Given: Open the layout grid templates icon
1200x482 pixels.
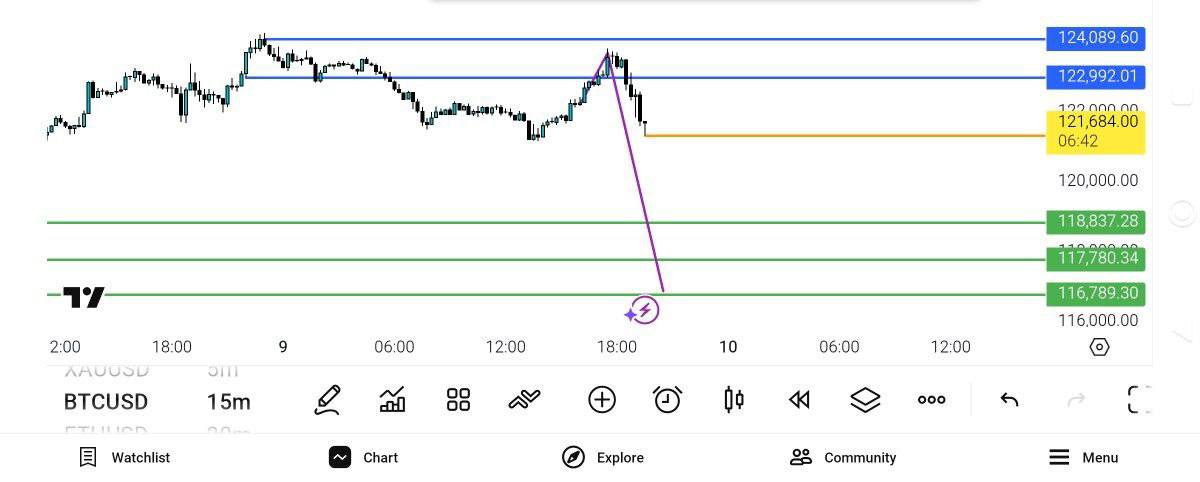Looking at the screenshot, I should [458, 400].
